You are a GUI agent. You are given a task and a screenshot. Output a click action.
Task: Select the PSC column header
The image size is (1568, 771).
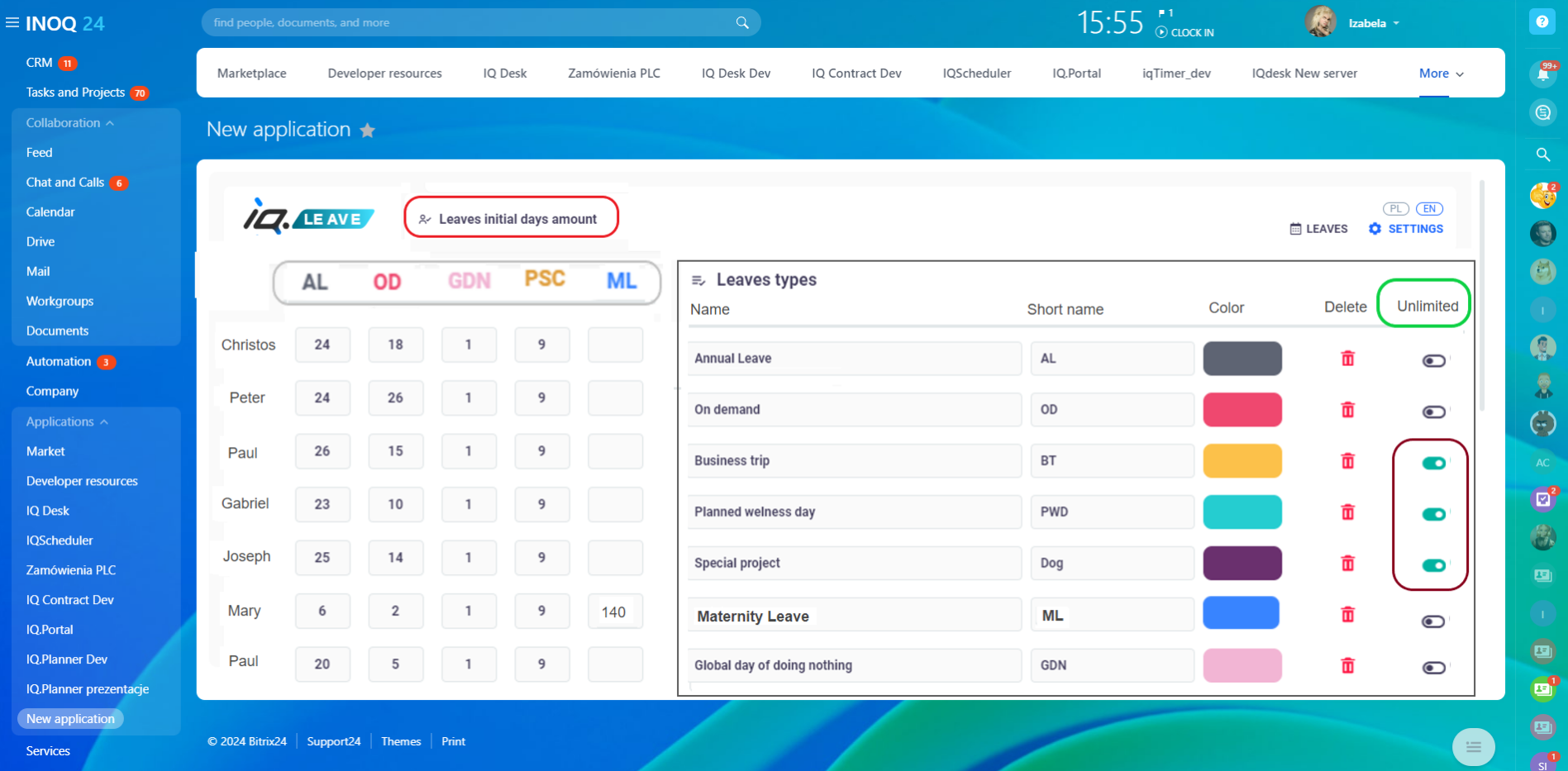[545, 278]
